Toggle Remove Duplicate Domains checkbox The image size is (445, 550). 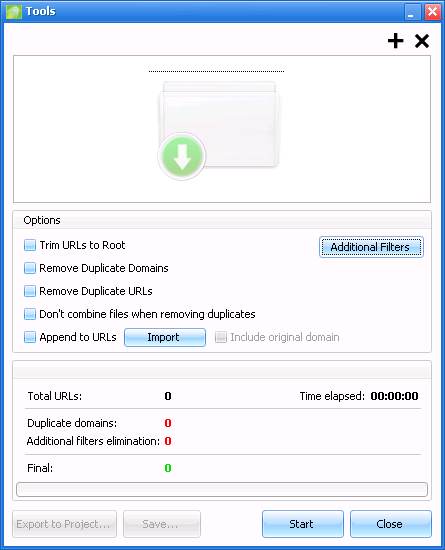[x=30, y=268]
